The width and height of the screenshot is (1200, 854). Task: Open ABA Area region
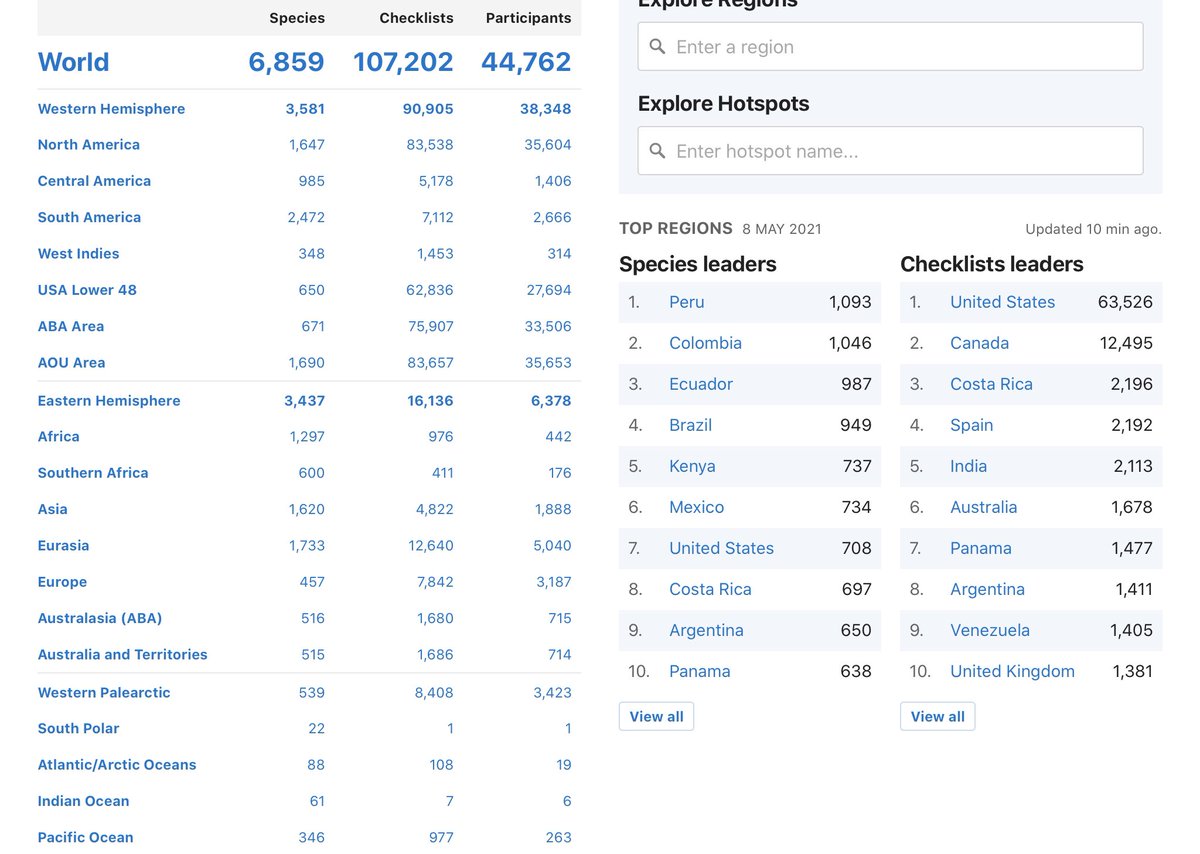[70, 326]
